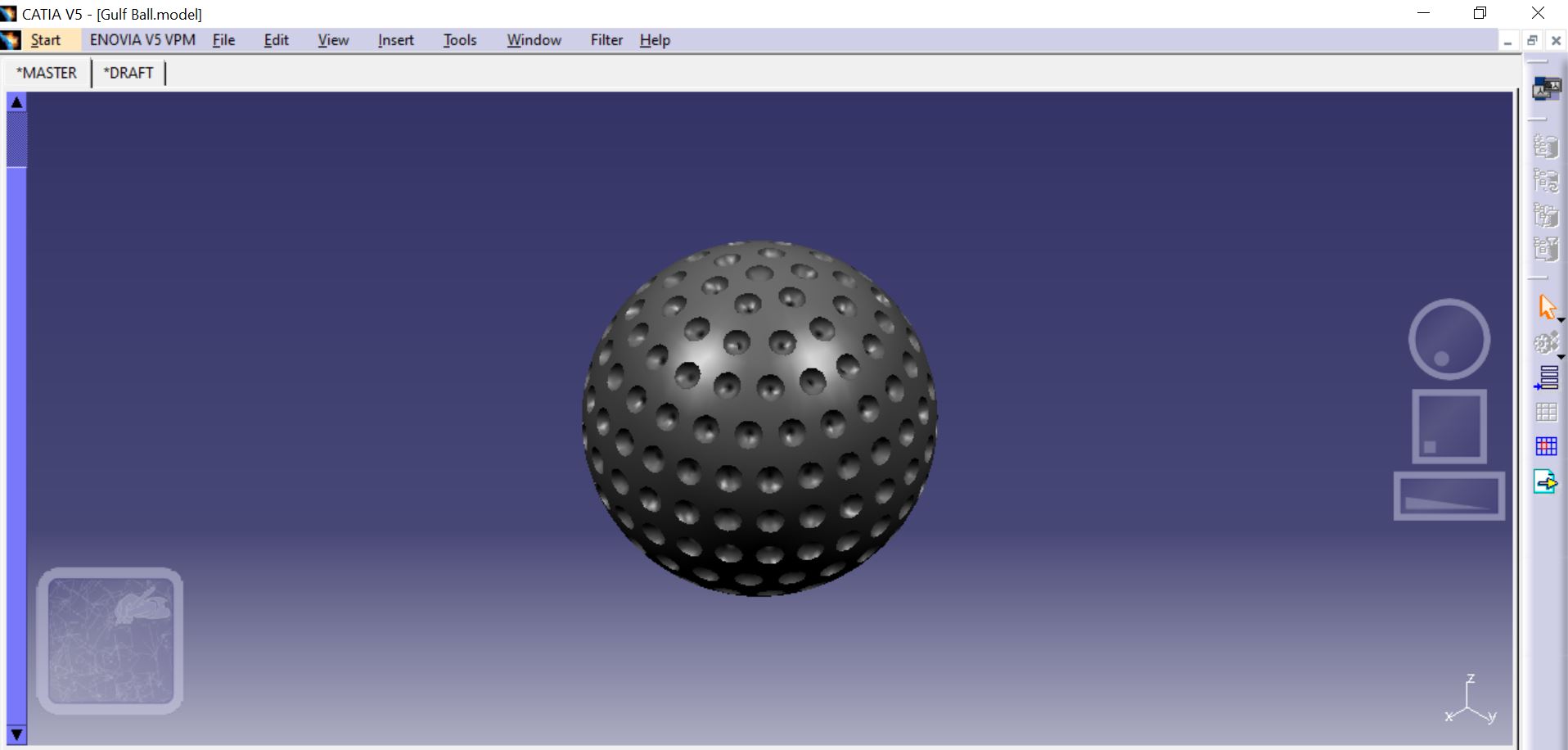Click the first greyed ENOVIA database icon

pos(1546,146)
